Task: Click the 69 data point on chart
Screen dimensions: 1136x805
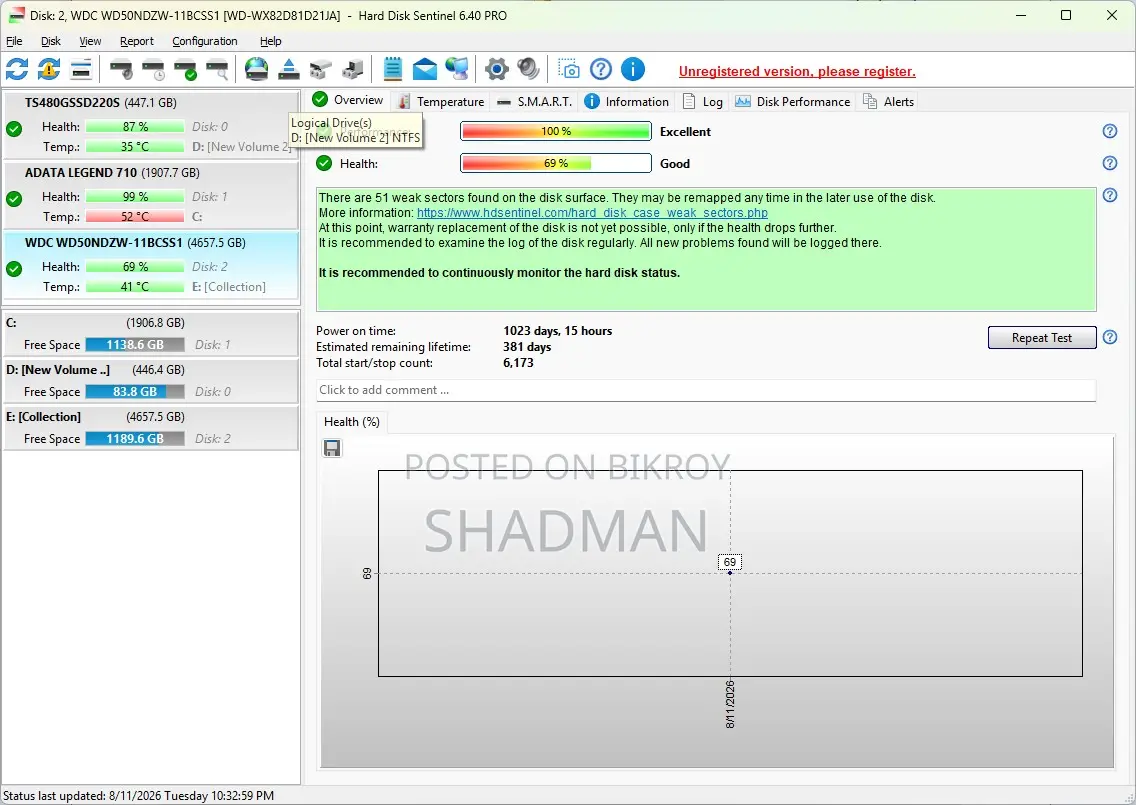Action: (x=730, y=573)
